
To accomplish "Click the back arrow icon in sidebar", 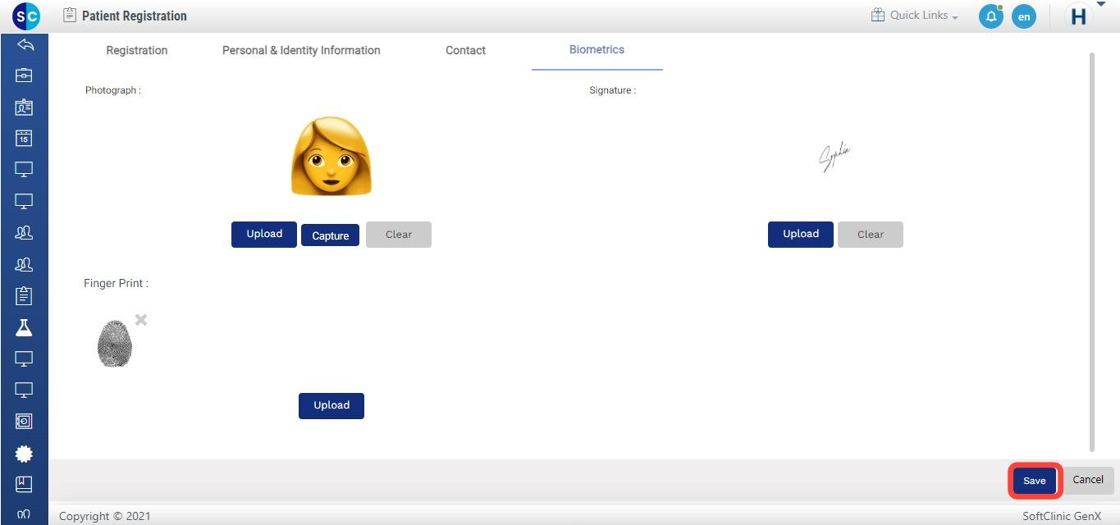I will point(24,45).
